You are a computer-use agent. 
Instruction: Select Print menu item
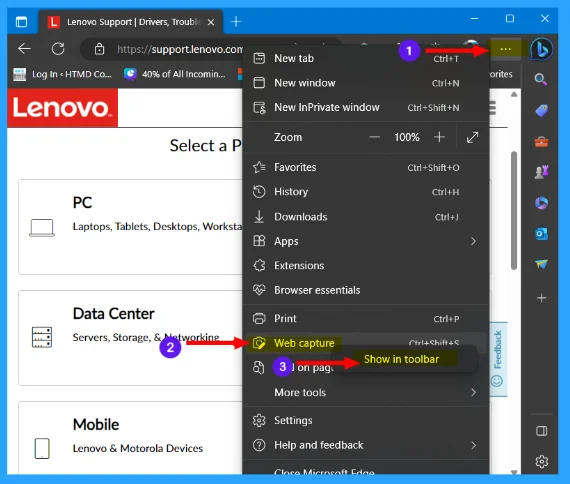tap(365, 319)
